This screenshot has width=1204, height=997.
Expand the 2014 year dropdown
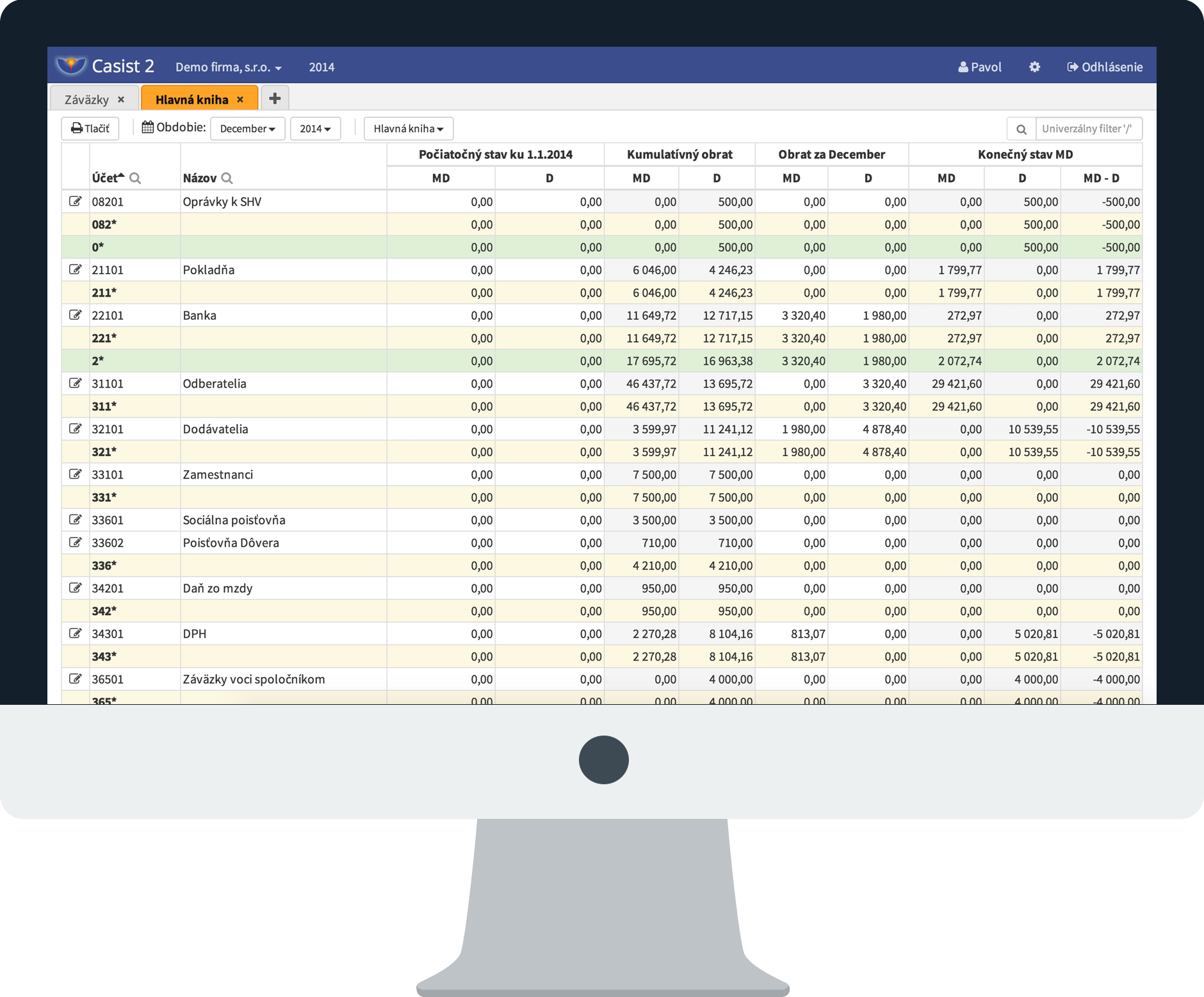coord(315,129)
